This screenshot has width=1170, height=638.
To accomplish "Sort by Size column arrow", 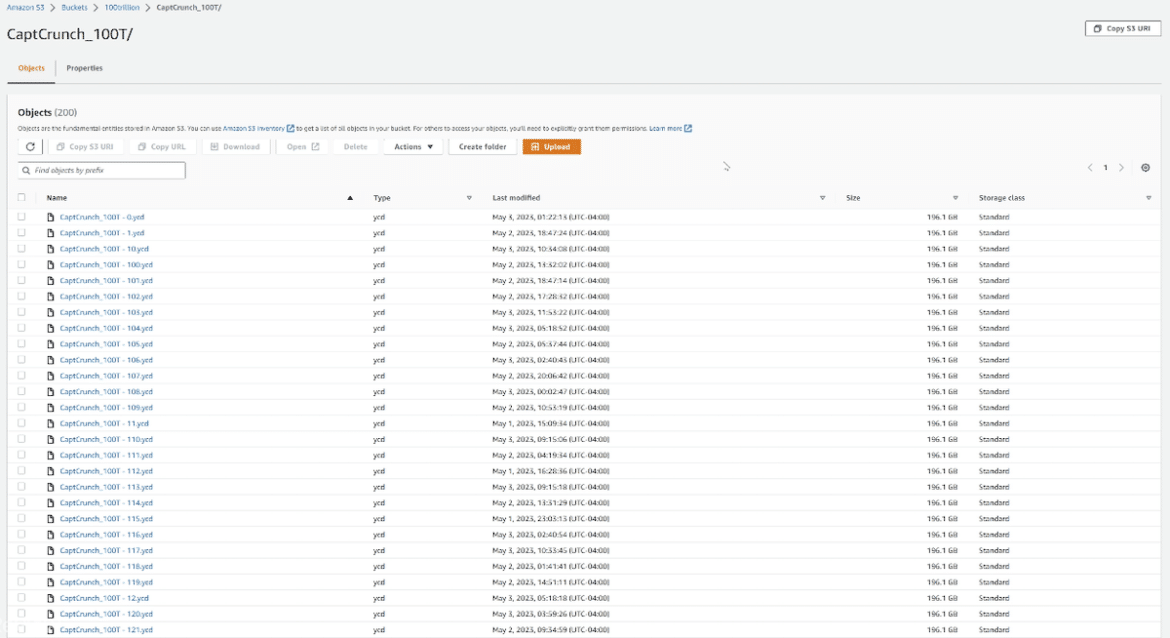I will coord(955,198).
